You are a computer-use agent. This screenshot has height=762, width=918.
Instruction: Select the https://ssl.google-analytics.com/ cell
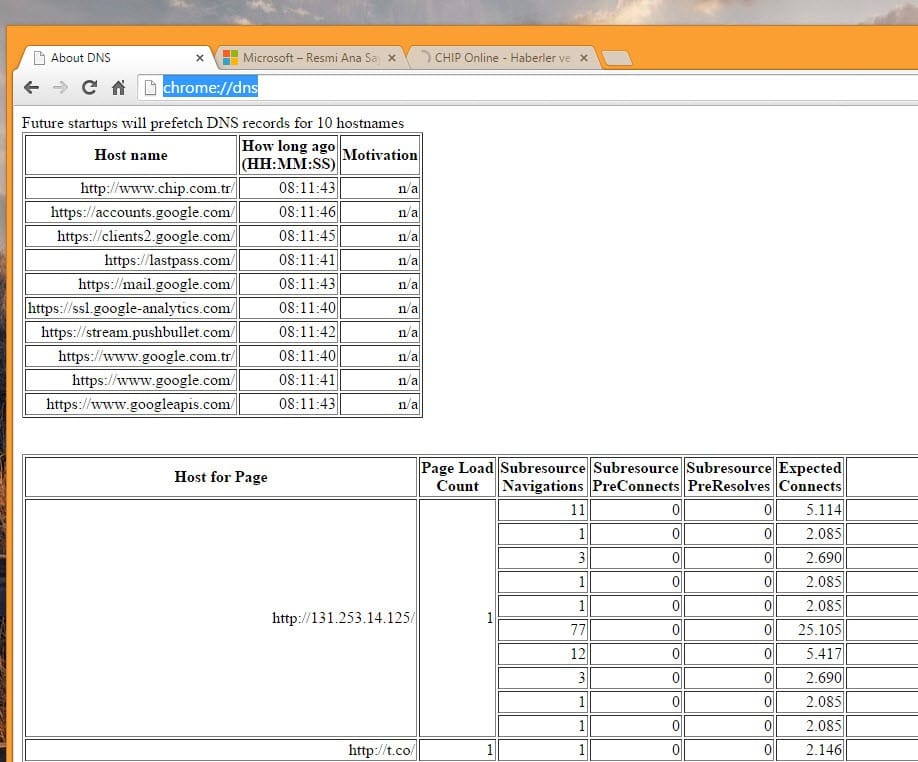131,308
